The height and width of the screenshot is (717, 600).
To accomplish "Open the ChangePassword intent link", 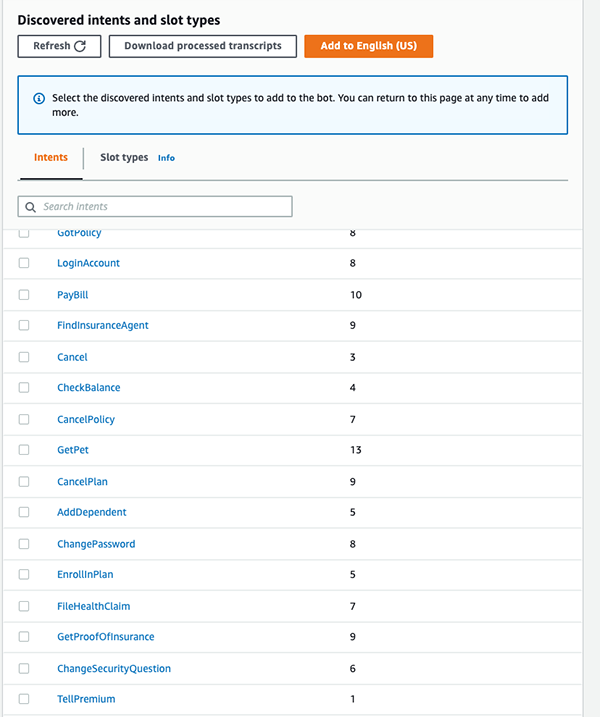I will [x=96, y=544].
